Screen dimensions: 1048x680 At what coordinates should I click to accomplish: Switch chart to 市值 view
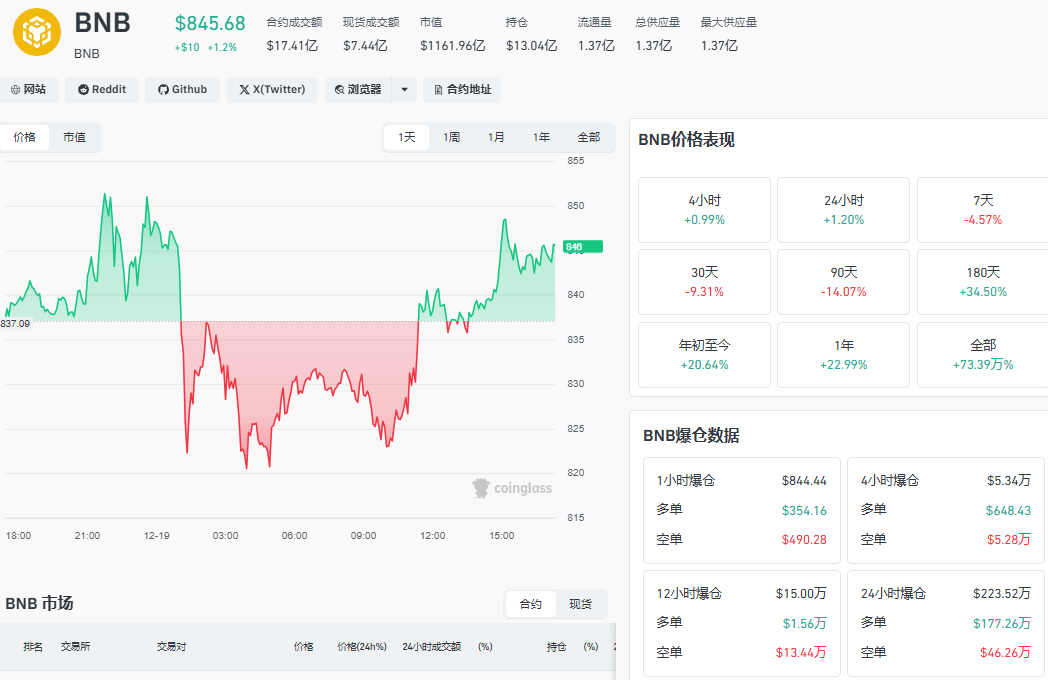pos(74,137)
